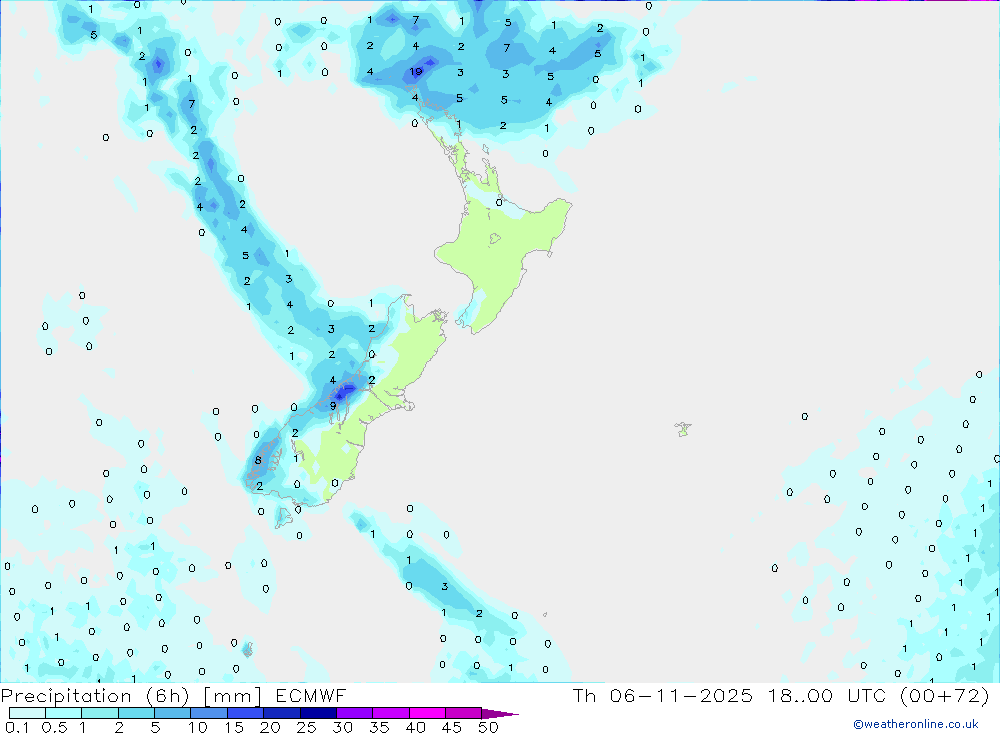This screenshot has width=1000, height=733.
Task: Click the '19' precipitation value on the map
Action: [416, 71]
